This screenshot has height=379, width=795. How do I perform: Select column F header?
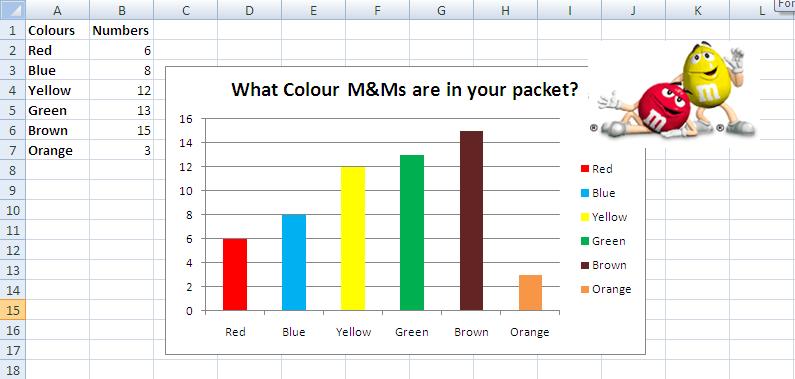(x=377, y=10)
